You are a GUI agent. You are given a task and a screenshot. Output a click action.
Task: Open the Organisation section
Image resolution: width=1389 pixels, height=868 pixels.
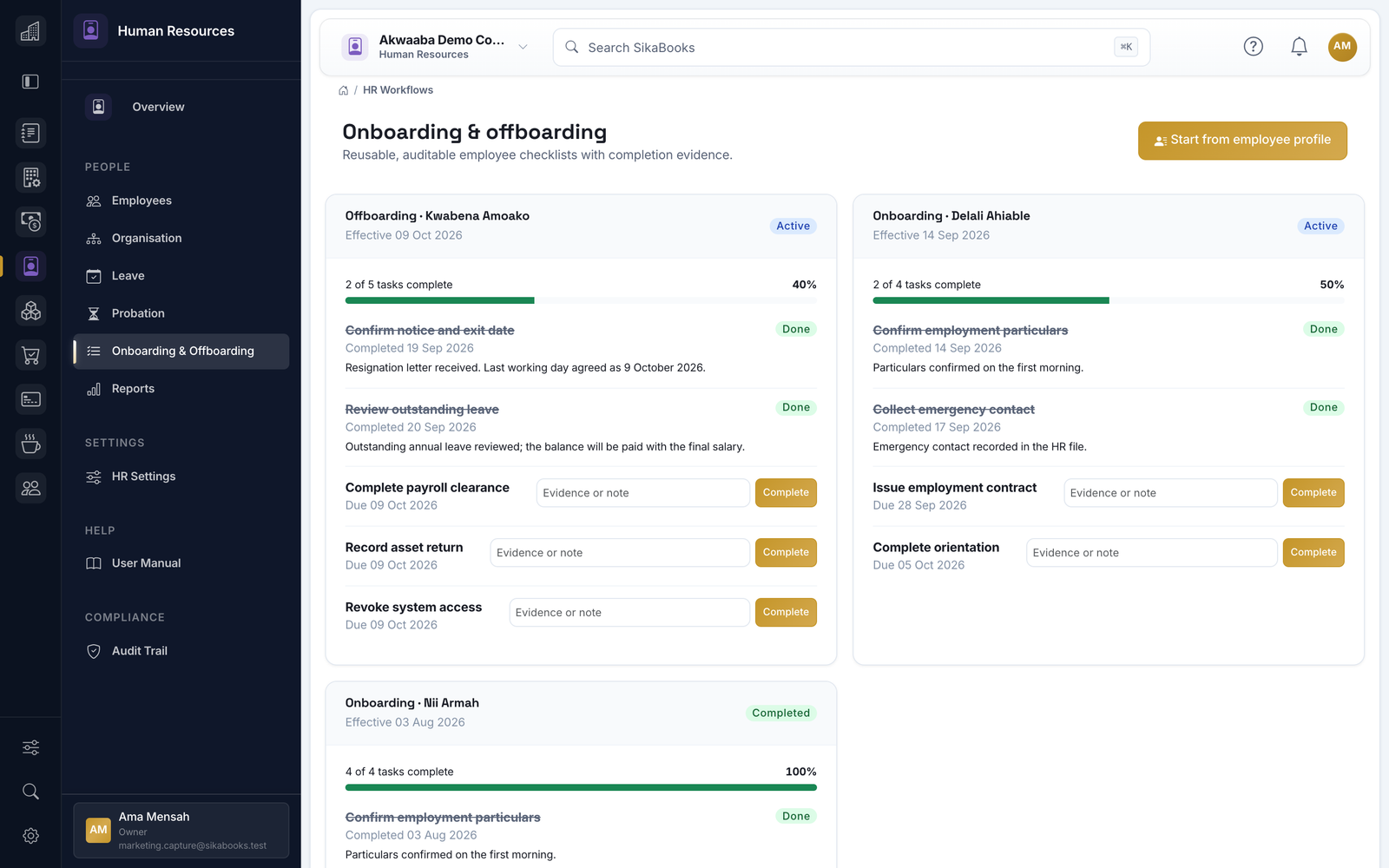click(181, 238)
